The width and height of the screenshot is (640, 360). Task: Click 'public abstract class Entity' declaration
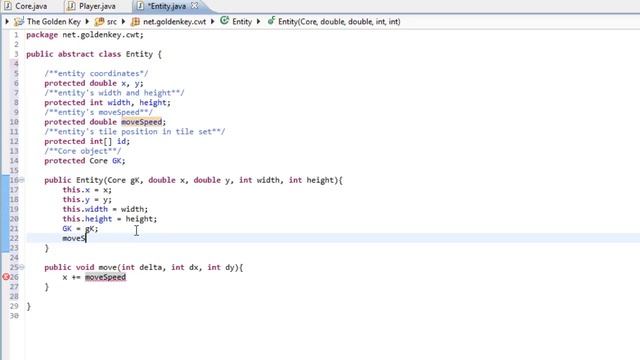point(89,54)
